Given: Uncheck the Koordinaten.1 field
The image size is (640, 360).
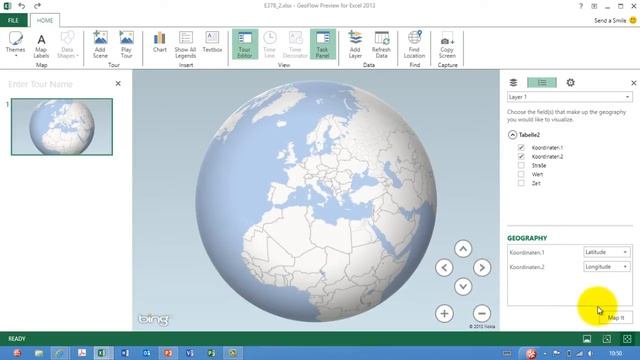Looking at the screenshot, I should 521,147.
